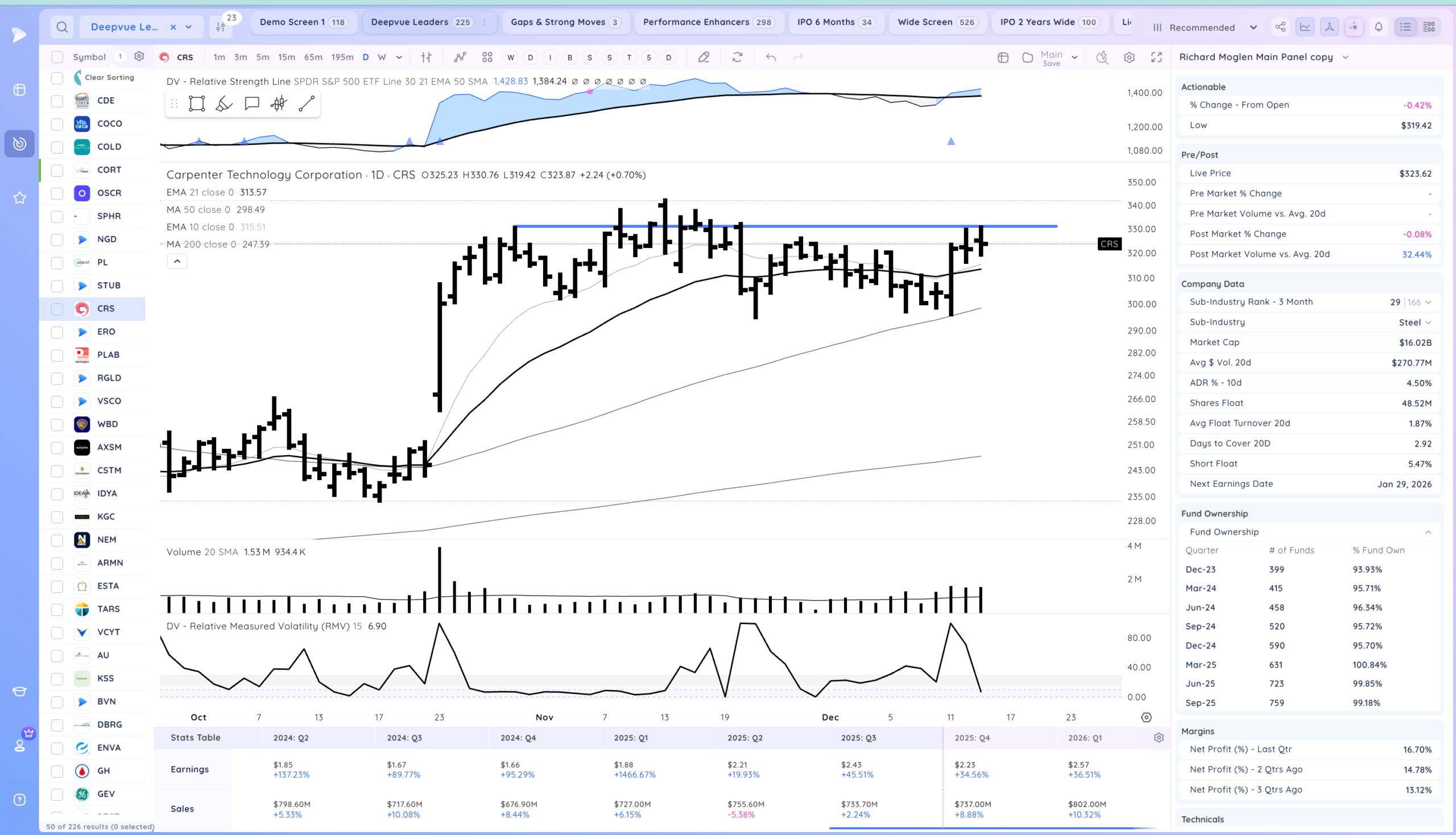1456x835 pixels.
Task: Click the rectangle drawing tool
Action: (197, 104)
